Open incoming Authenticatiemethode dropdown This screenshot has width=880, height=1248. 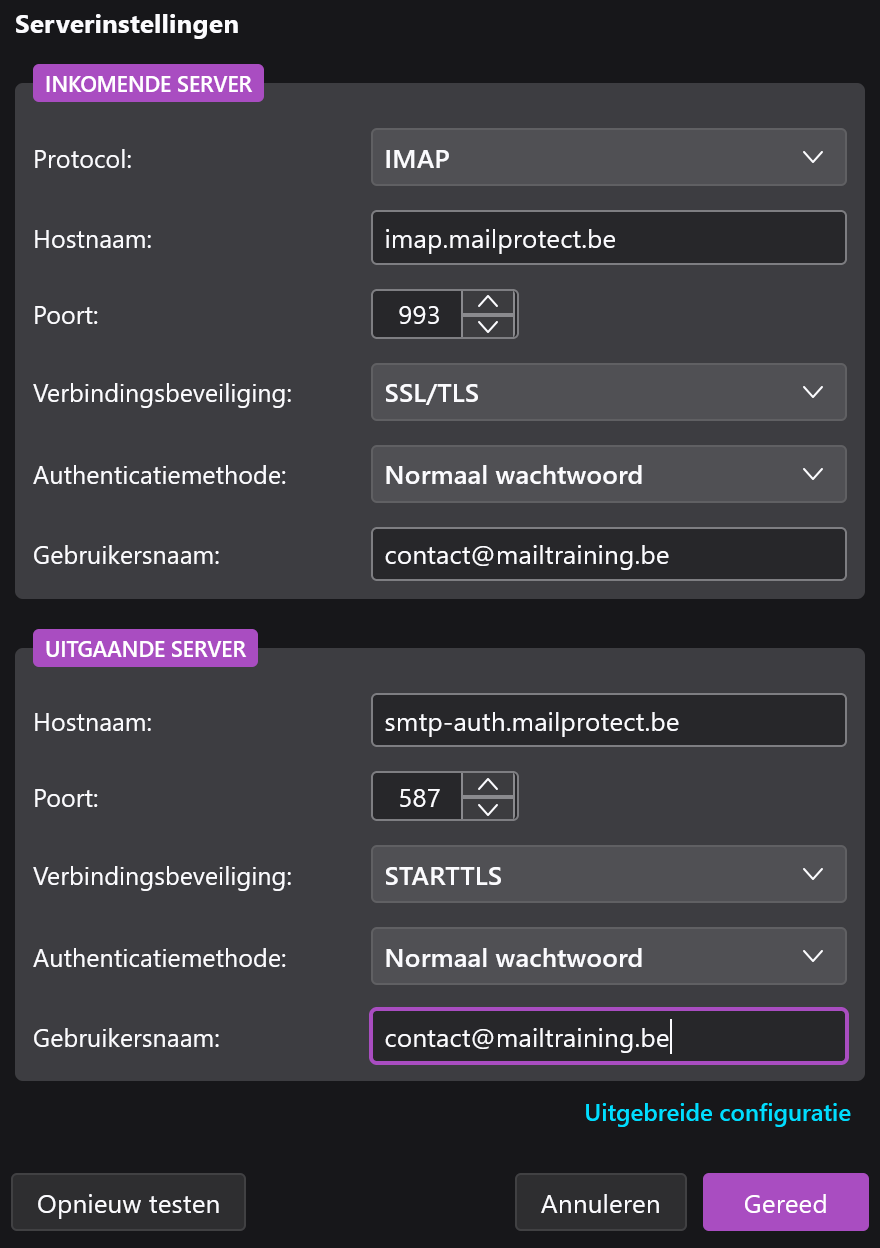[x=608, y=474]
